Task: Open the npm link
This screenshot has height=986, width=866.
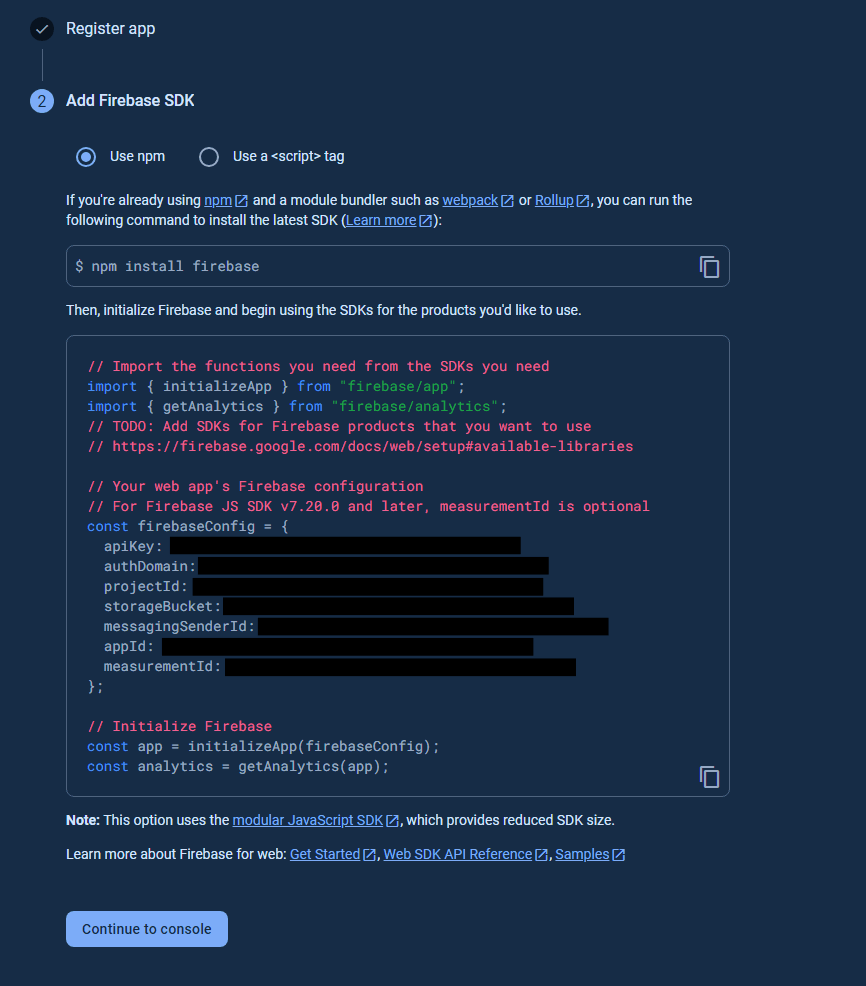Action: point(226,201)
